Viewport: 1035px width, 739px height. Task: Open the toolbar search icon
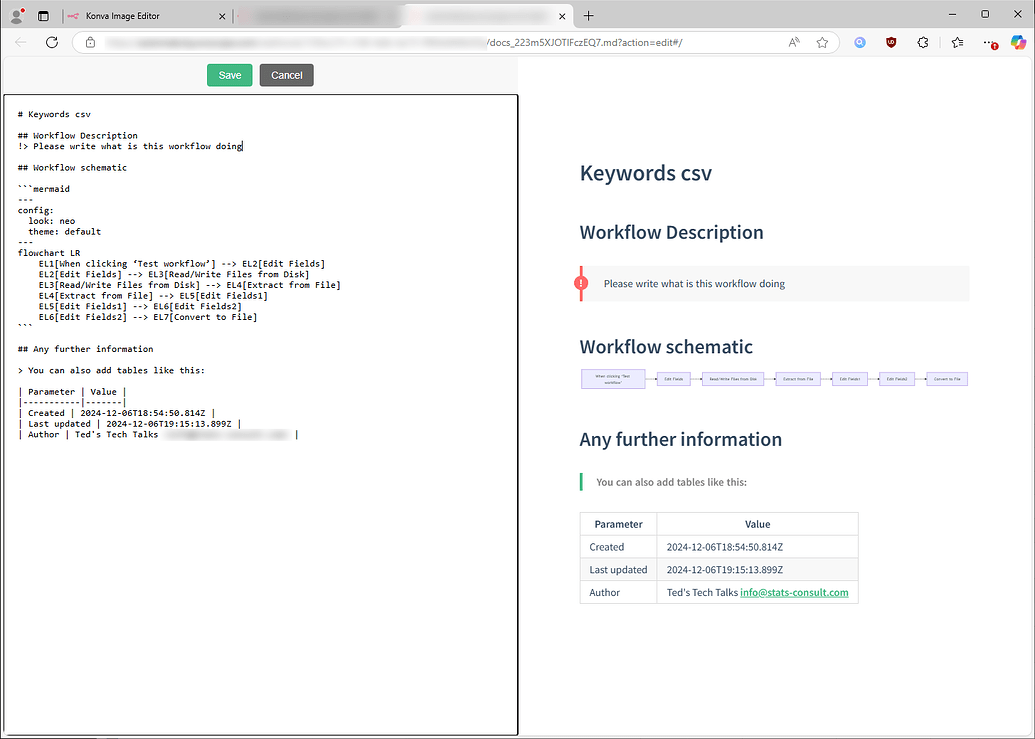[859, 43]
